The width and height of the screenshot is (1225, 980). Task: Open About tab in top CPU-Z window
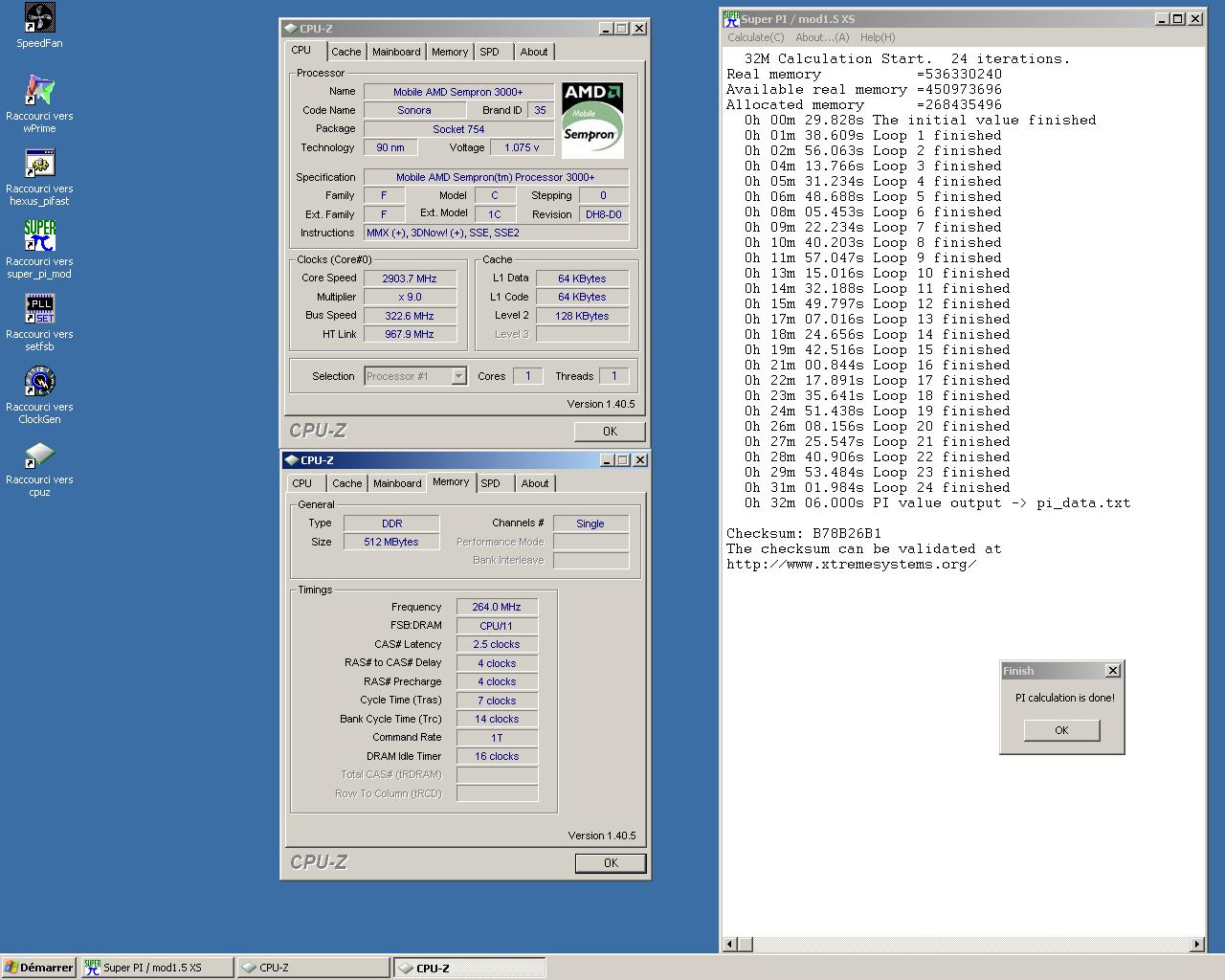click(534, 52)
